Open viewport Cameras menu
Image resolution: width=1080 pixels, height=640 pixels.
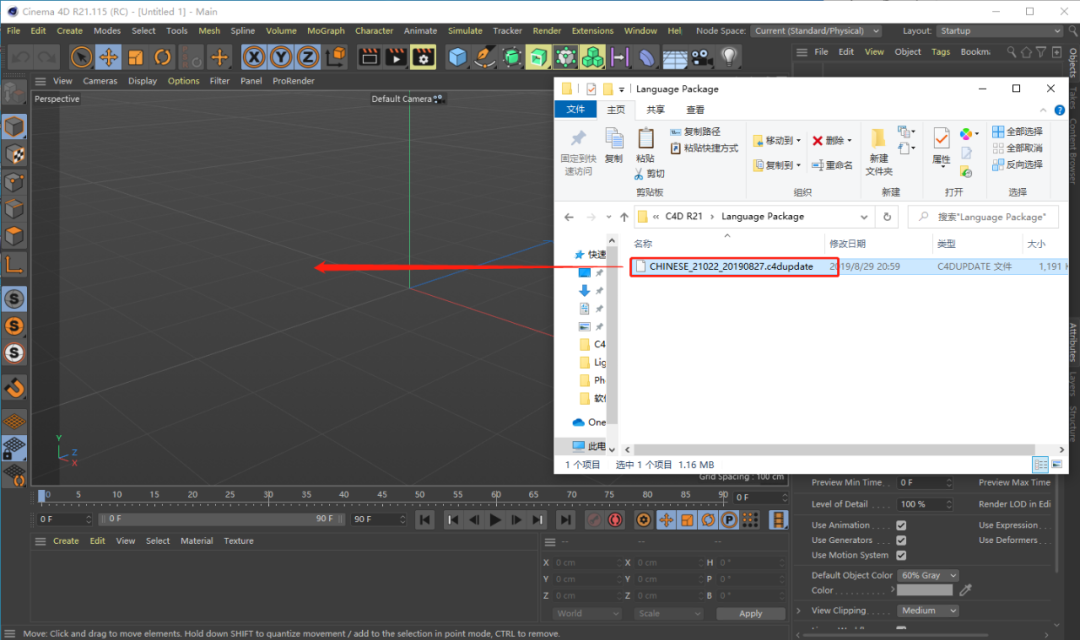coord(100,81)
